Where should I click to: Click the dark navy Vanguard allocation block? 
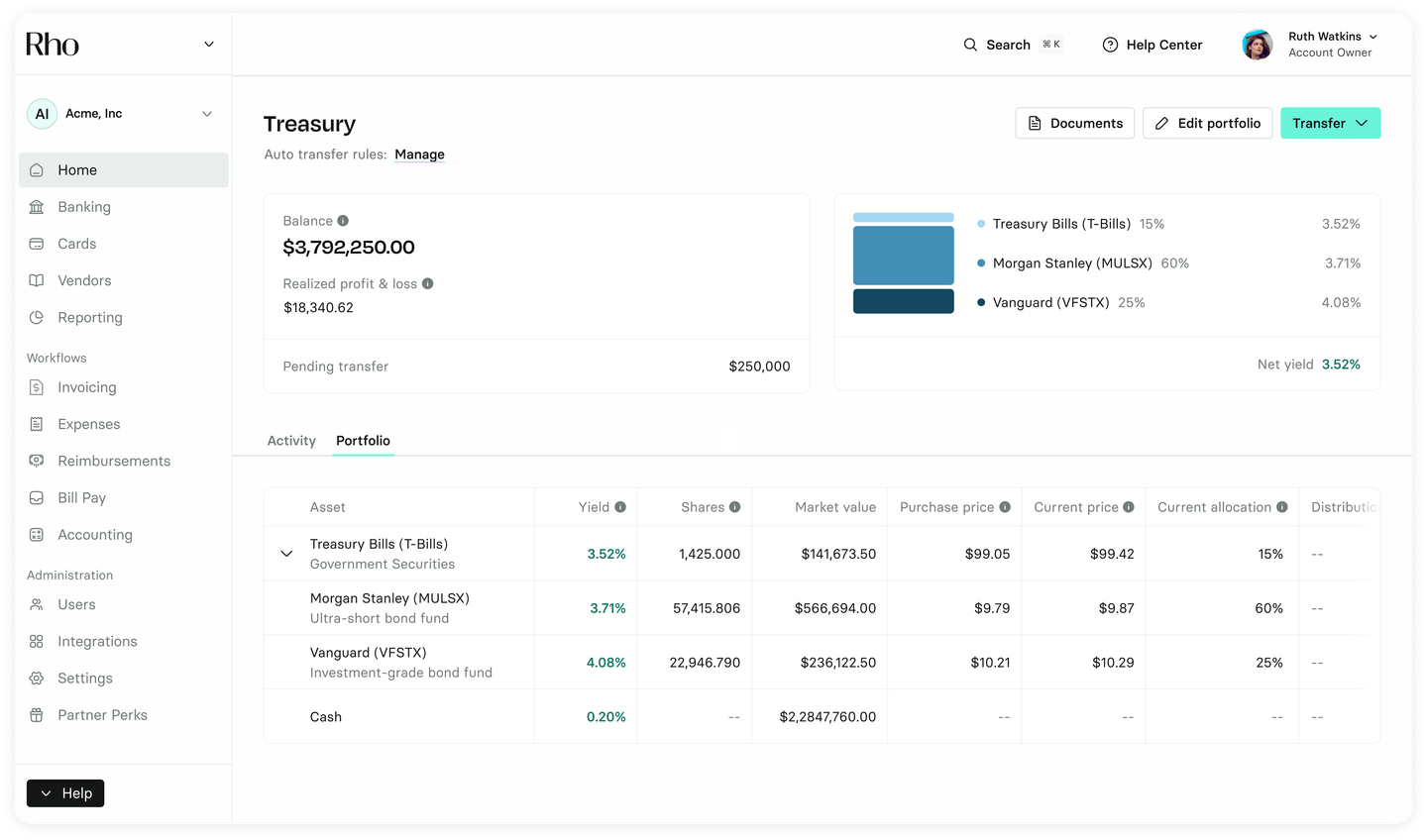[x=904, y=301]
